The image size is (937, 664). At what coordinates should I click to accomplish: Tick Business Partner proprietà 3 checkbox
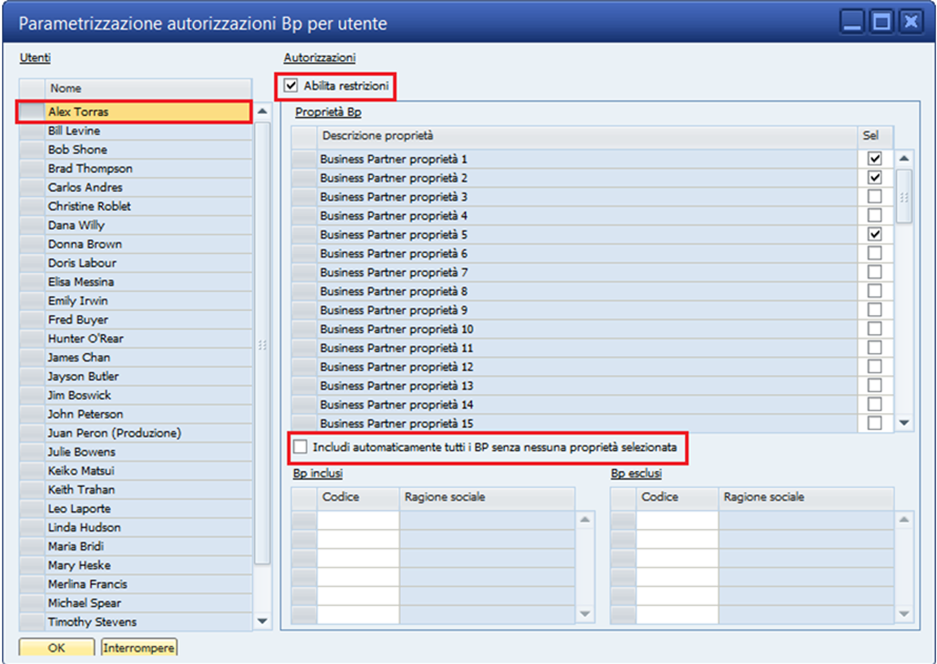874,197
